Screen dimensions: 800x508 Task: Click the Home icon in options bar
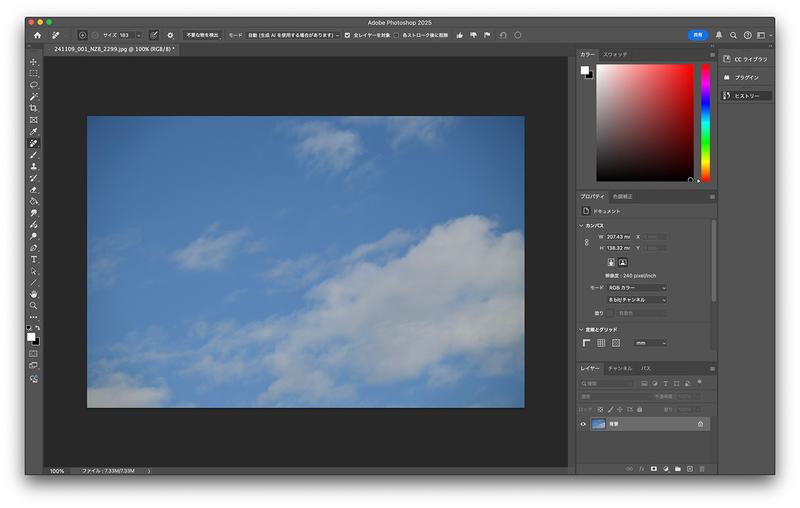tap(37, 35)
